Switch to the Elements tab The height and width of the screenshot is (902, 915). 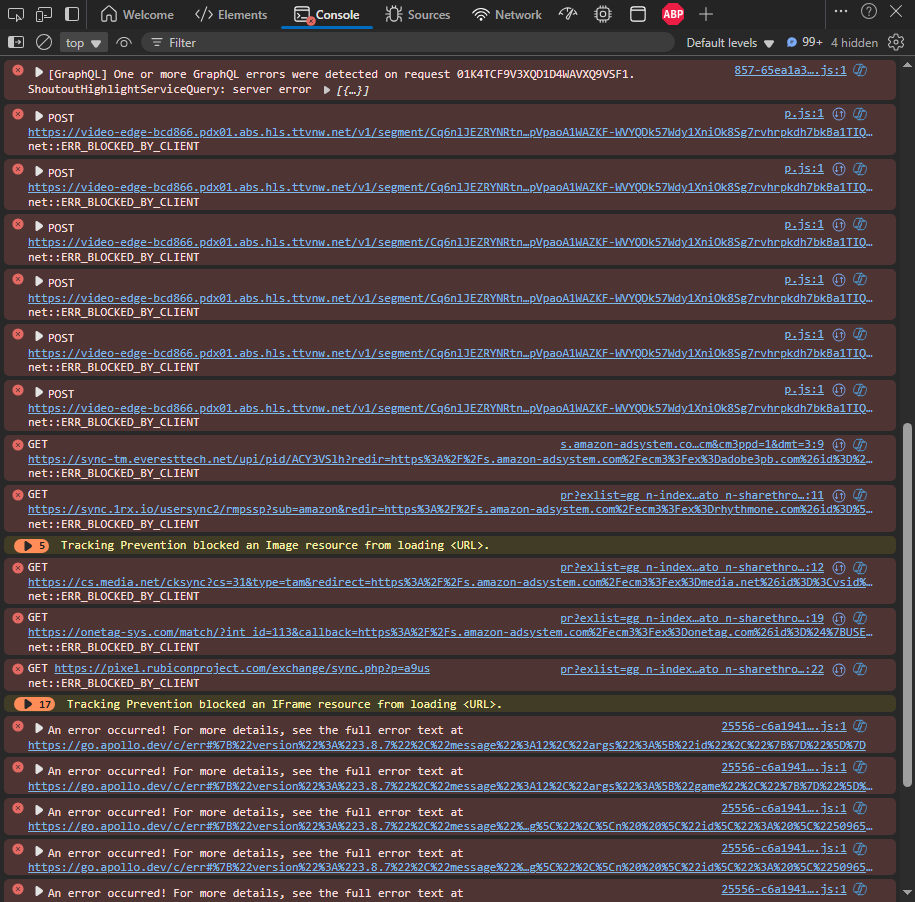pos(231,15)
